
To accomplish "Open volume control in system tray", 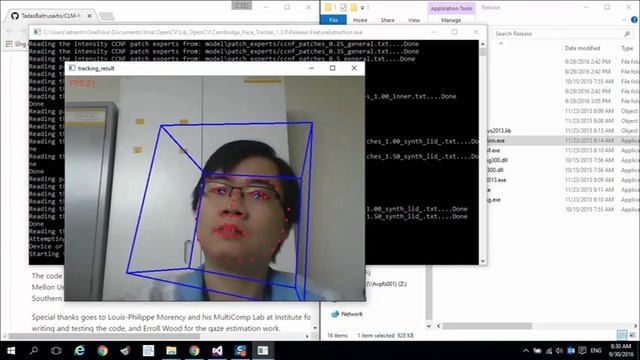I will point(559,351).
